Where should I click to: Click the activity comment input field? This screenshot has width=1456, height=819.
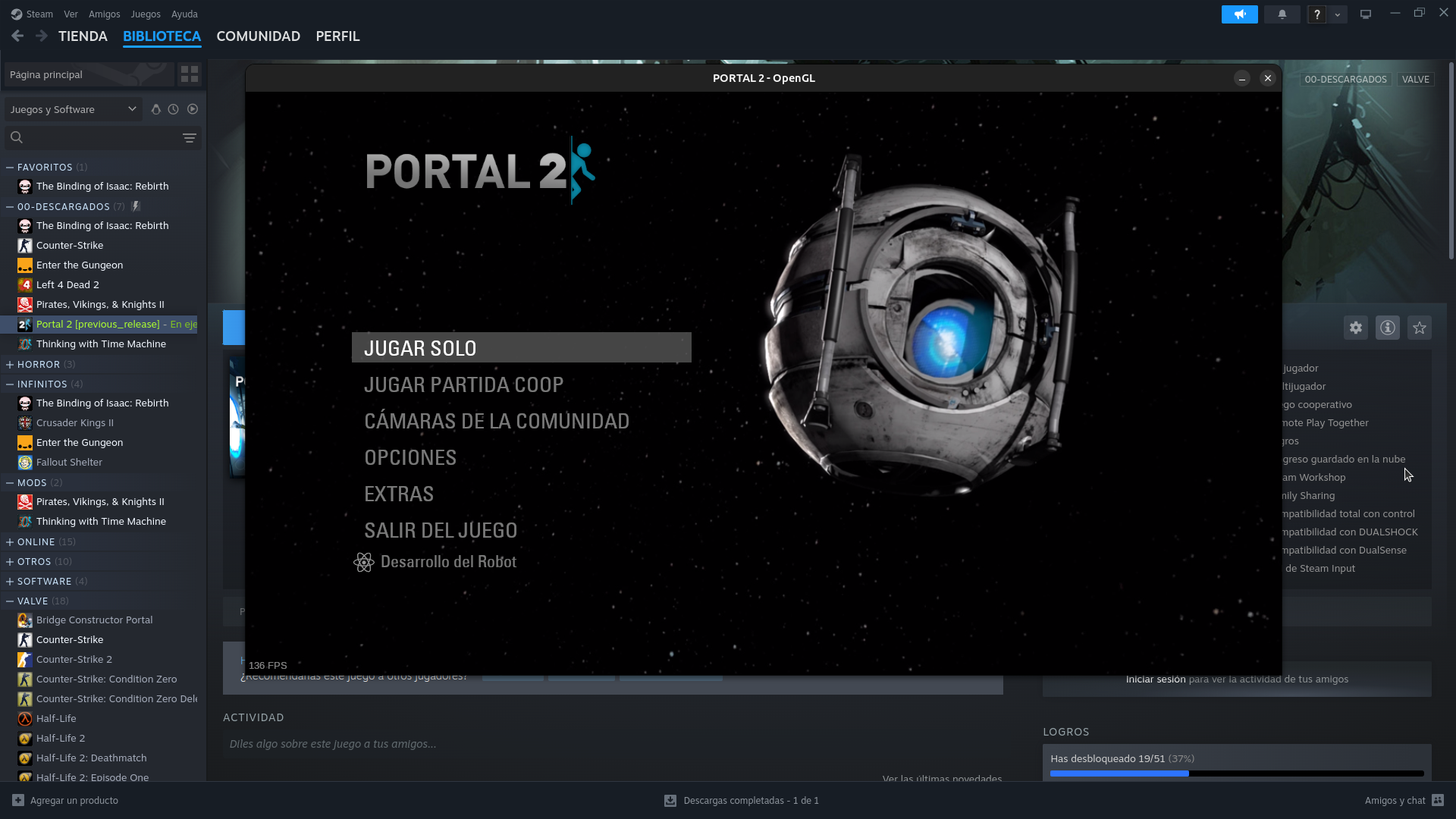tap(613, 744)
